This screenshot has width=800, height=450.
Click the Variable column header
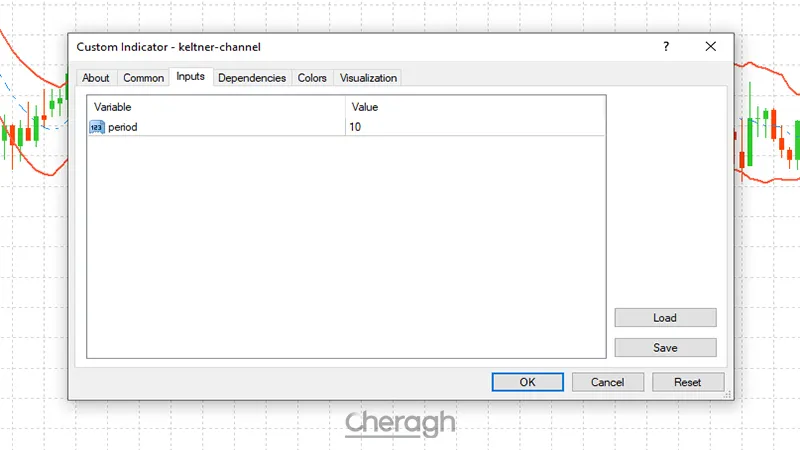216,106
